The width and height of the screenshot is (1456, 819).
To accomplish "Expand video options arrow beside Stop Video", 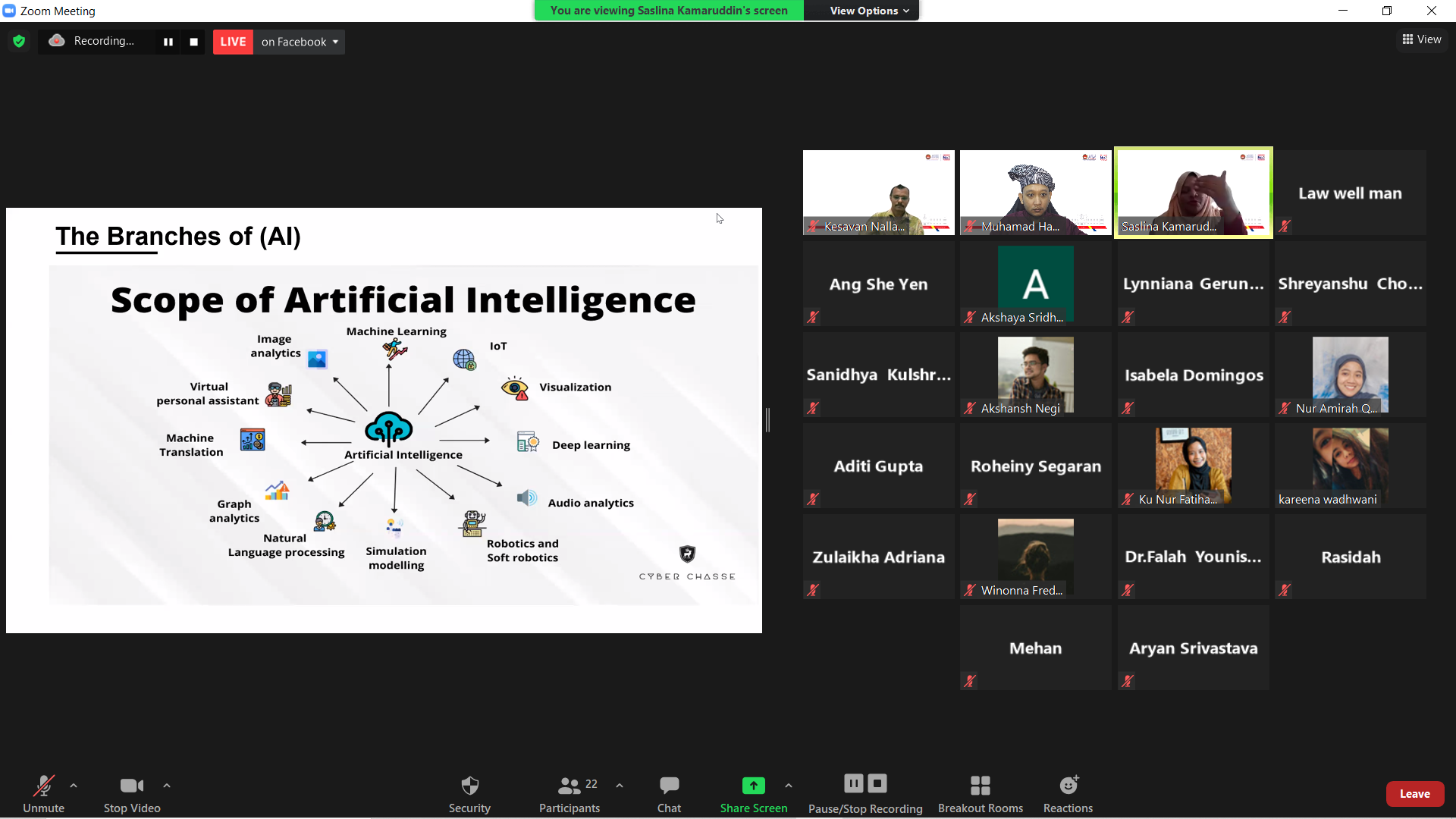I will pos(167,786).
